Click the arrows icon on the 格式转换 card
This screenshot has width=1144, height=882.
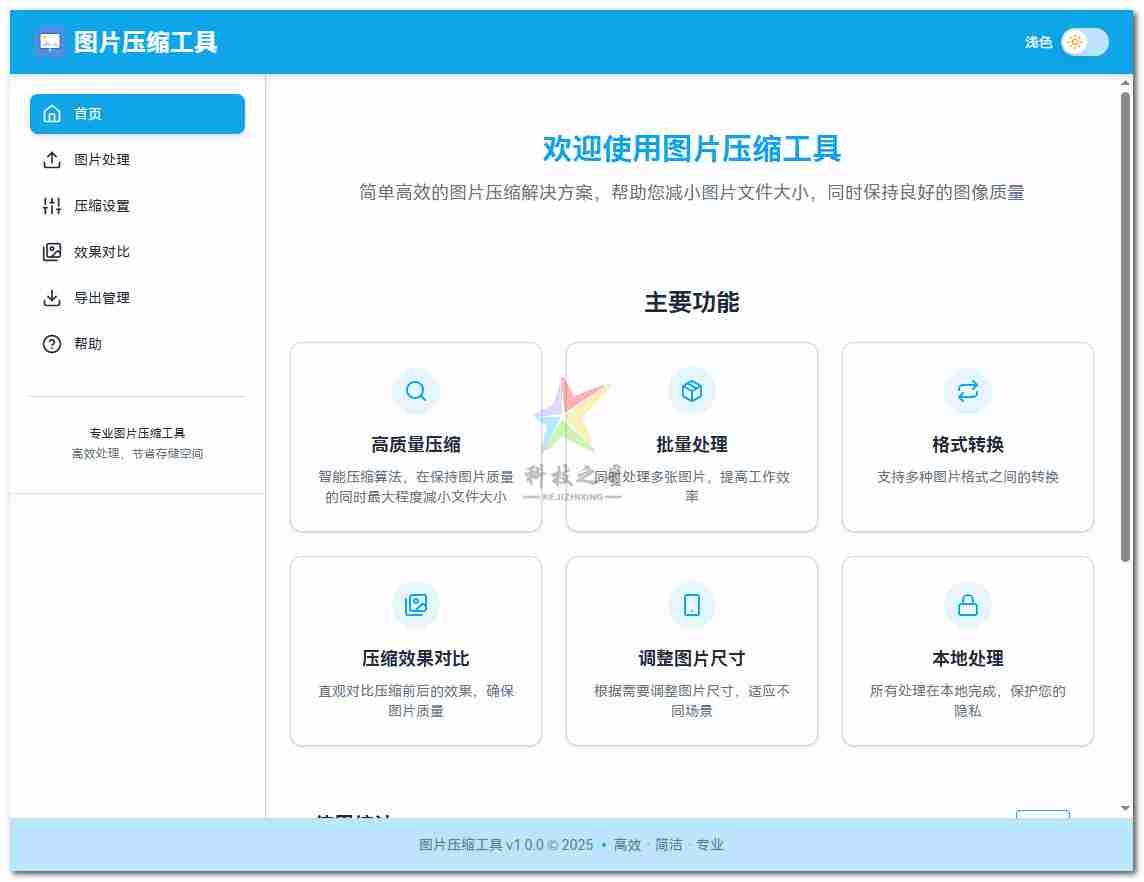[967, 391]
